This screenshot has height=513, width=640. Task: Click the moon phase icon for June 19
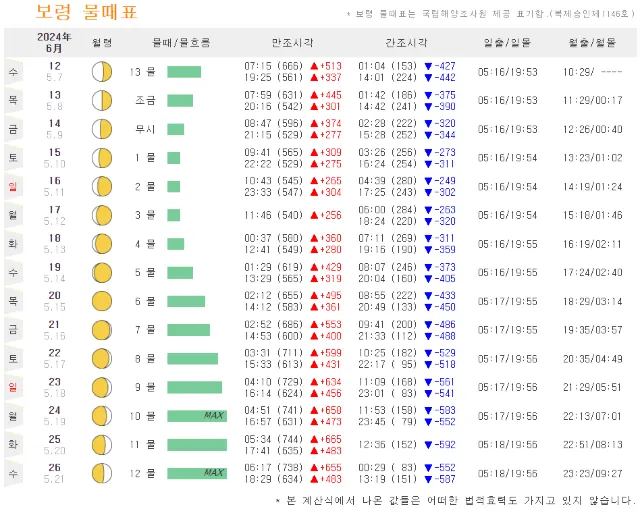click(101, 272)
